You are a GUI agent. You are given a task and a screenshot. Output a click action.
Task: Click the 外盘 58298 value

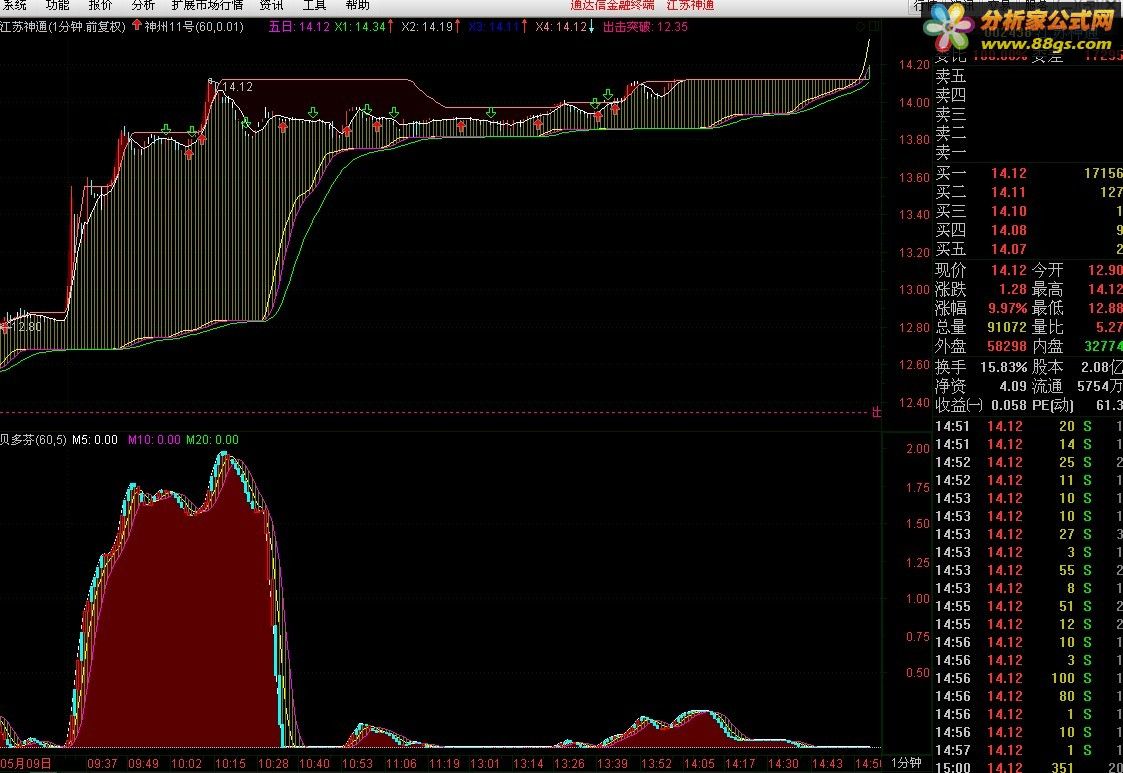tap(1007, 346)
